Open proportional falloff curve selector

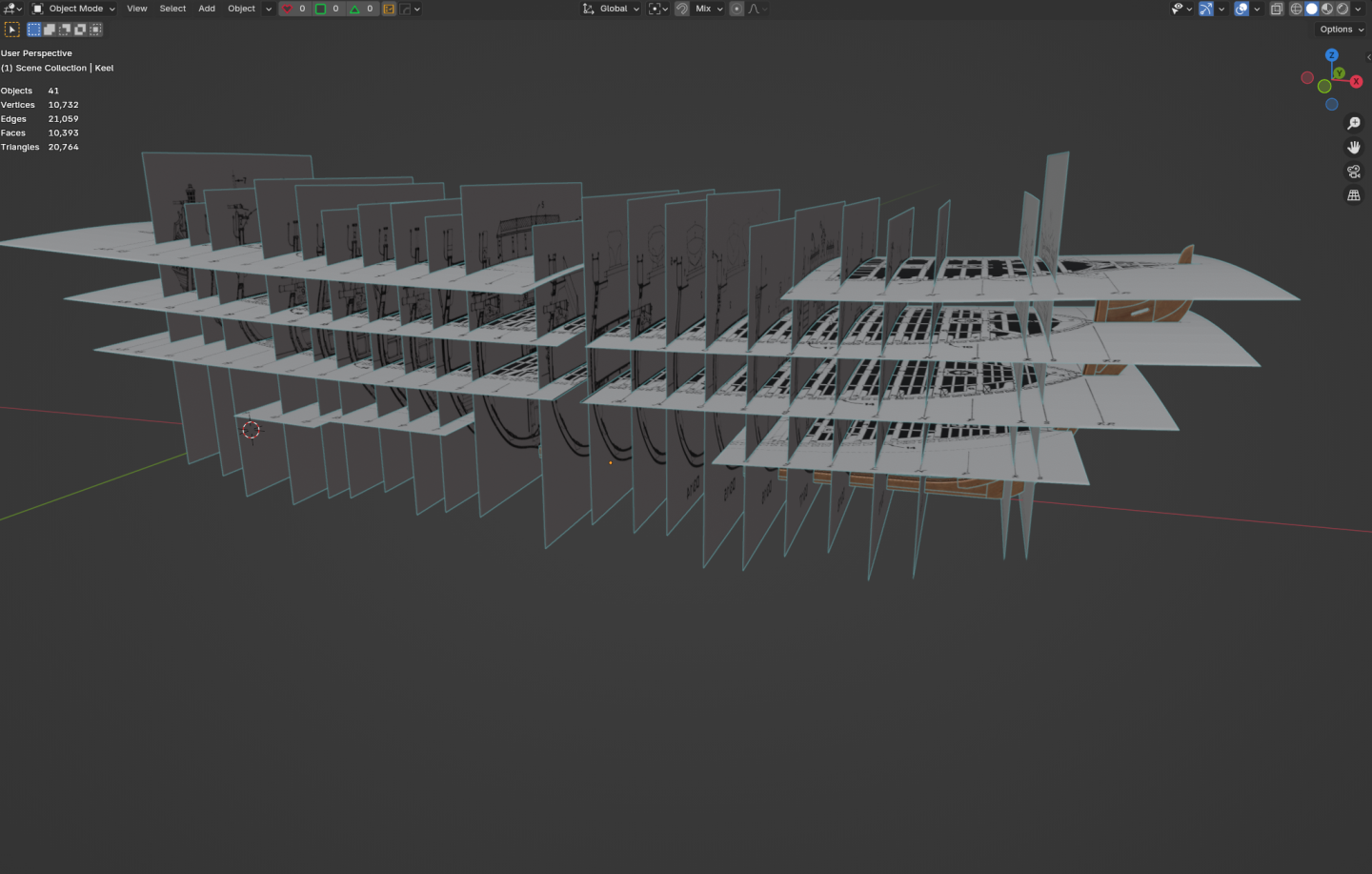757,9
